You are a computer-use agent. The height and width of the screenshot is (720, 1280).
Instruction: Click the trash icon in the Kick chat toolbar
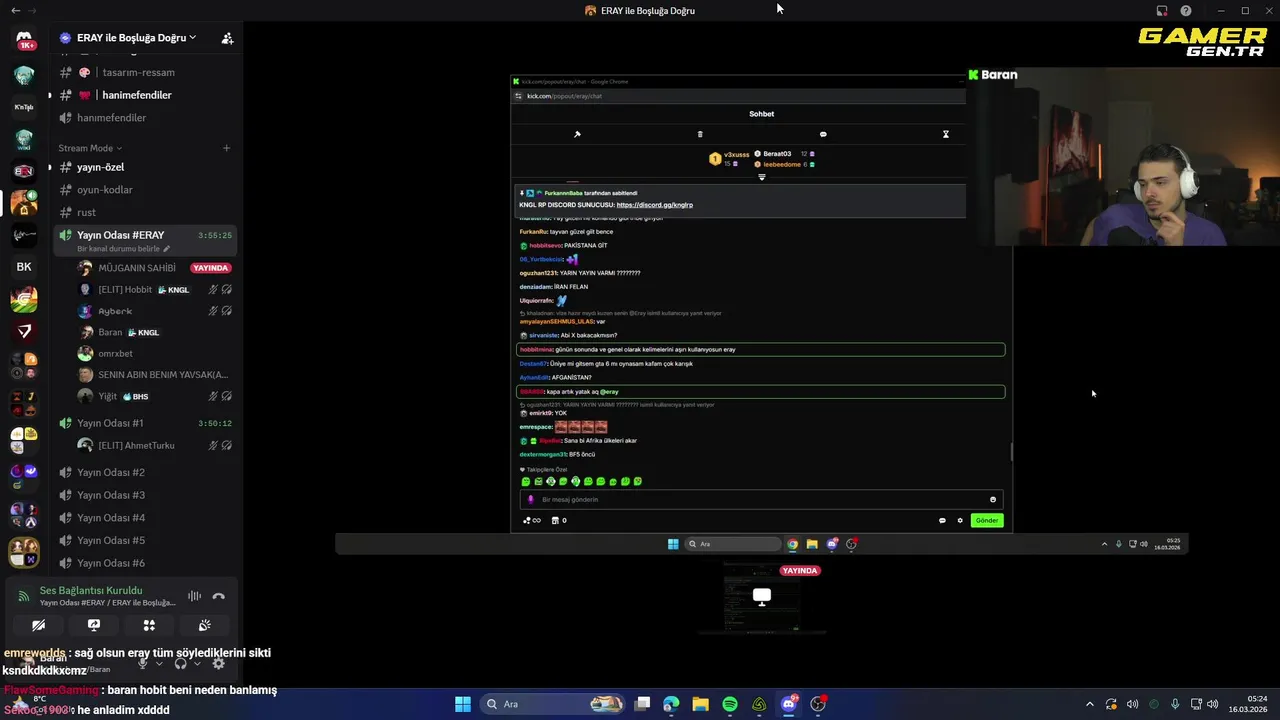[700, 134]
